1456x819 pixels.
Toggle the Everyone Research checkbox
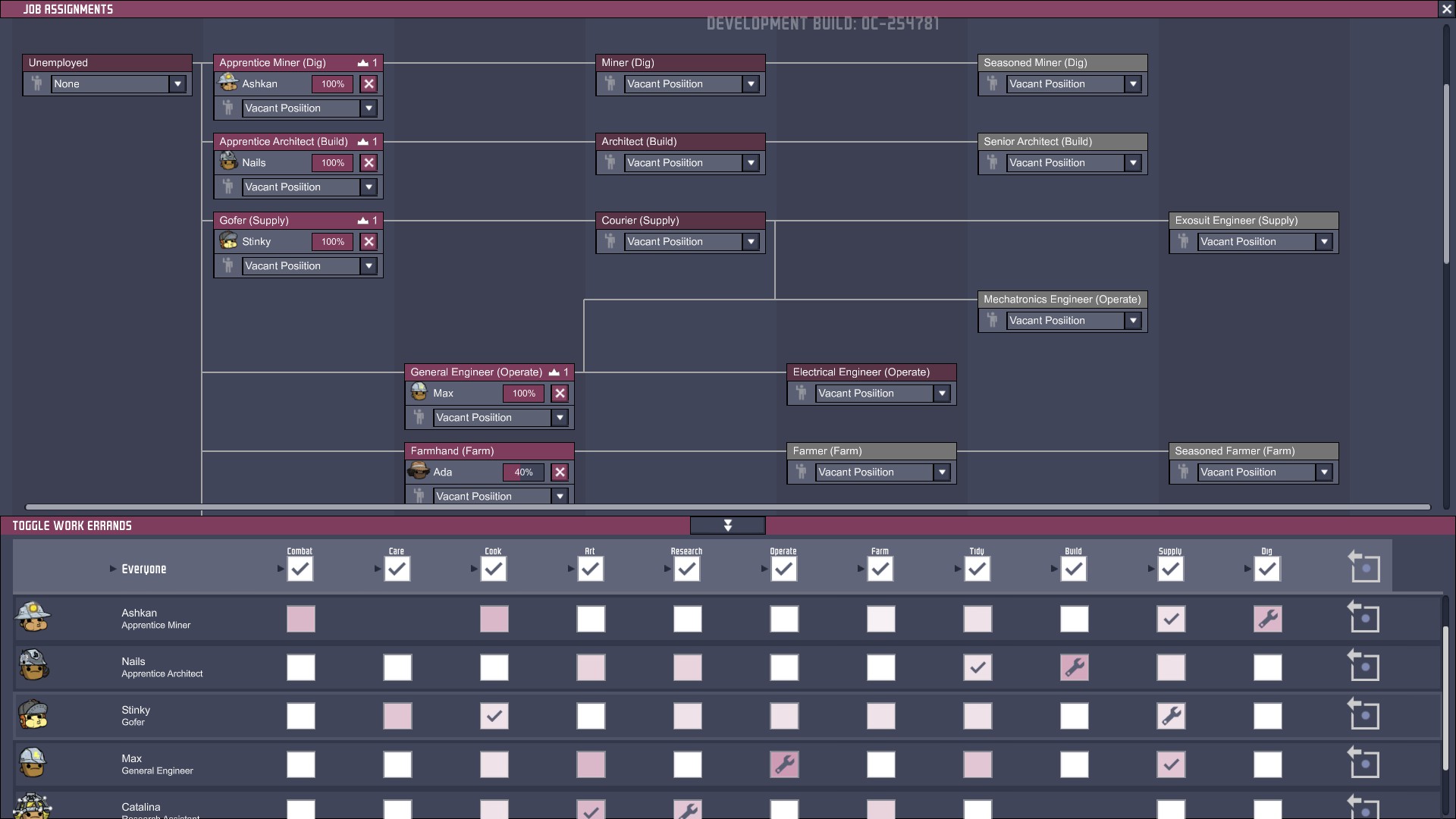[687, 569]
